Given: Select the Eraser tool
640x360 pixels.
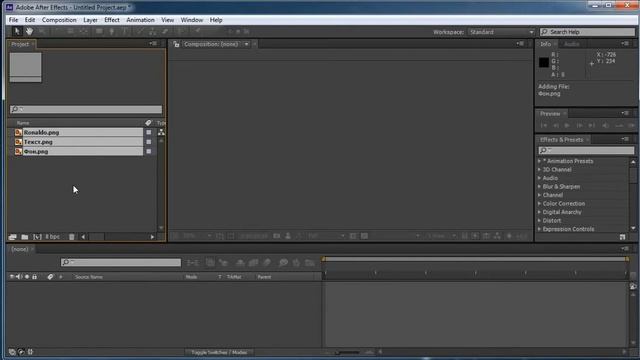Looking at the screenshot, I should tap(165, 31).
